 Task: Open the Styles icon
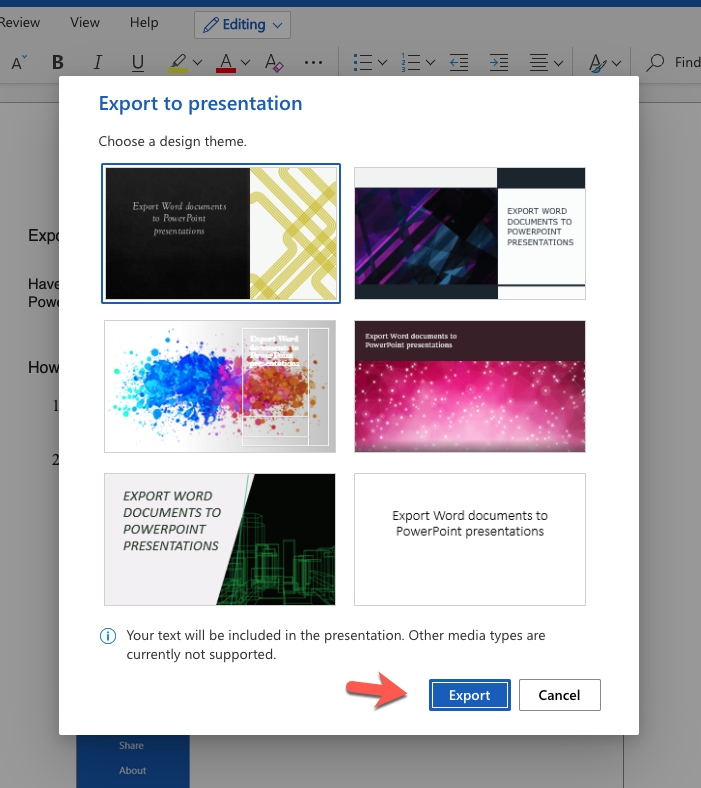[x=597, y=63]
